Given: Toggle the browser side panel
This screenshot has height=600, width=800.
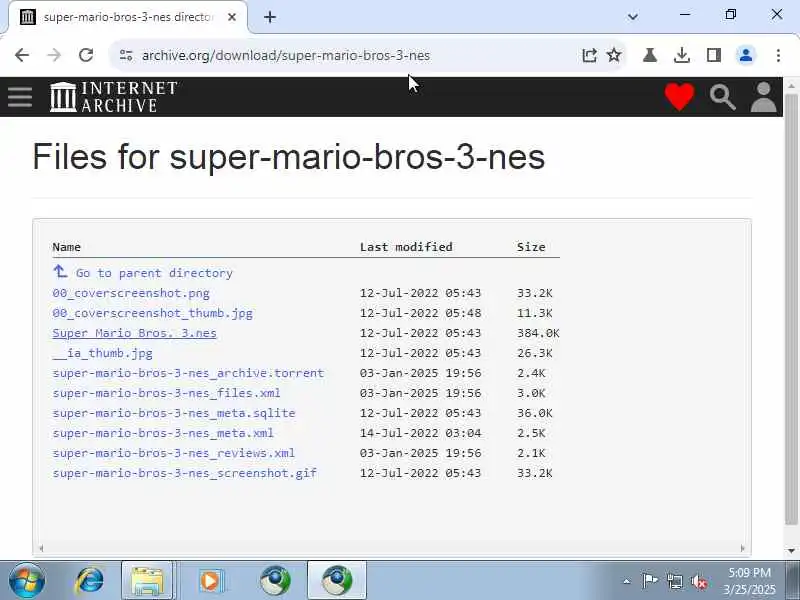Looking at the screenshot, I should click(714, 55).
